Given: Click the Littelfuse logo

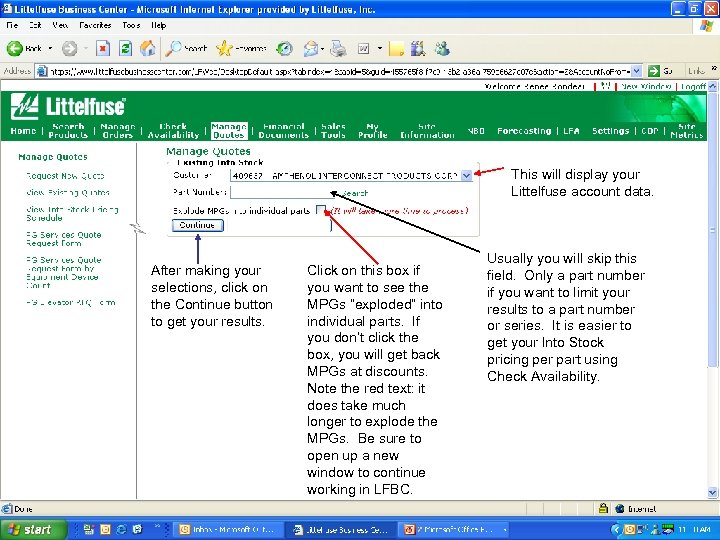Looking at the screenshot, I should pos(68,107).
